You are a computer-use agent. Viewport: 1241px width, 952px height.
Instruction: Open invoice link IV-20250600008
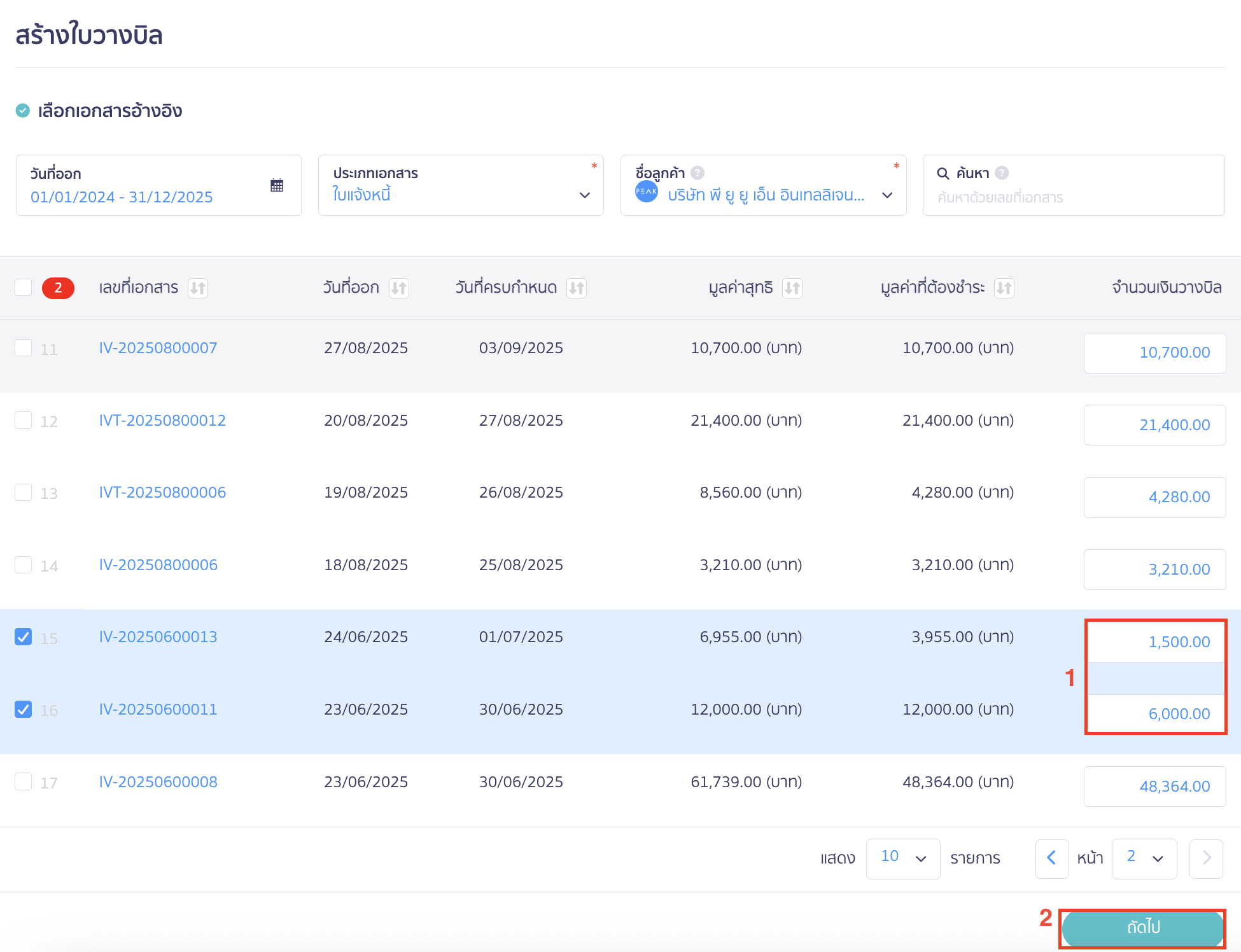(x=158, y=782)
